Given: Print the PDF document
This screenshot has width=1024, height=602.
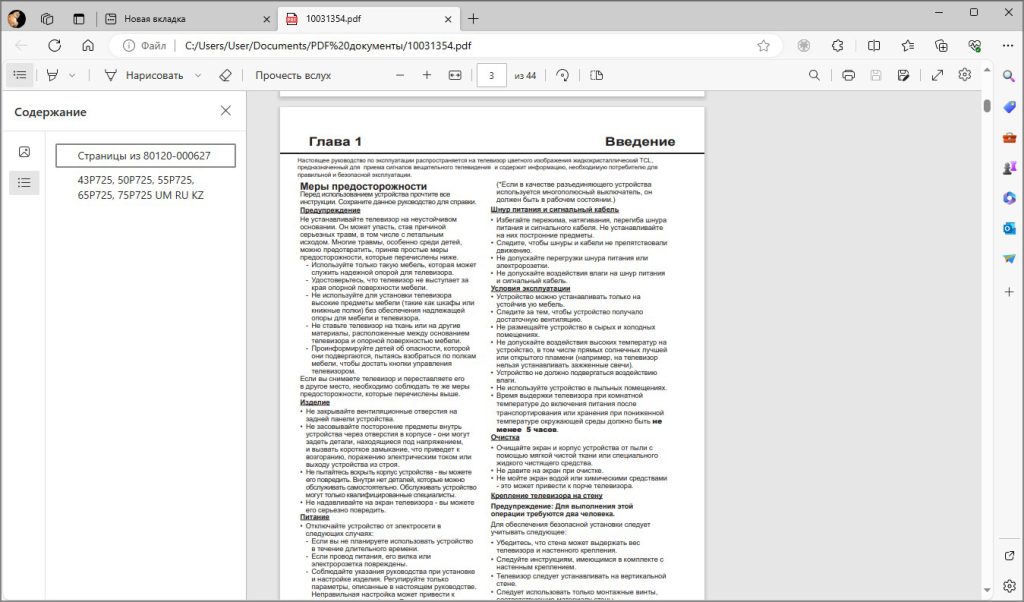Looking at the screenshot, I should point(847,74).
